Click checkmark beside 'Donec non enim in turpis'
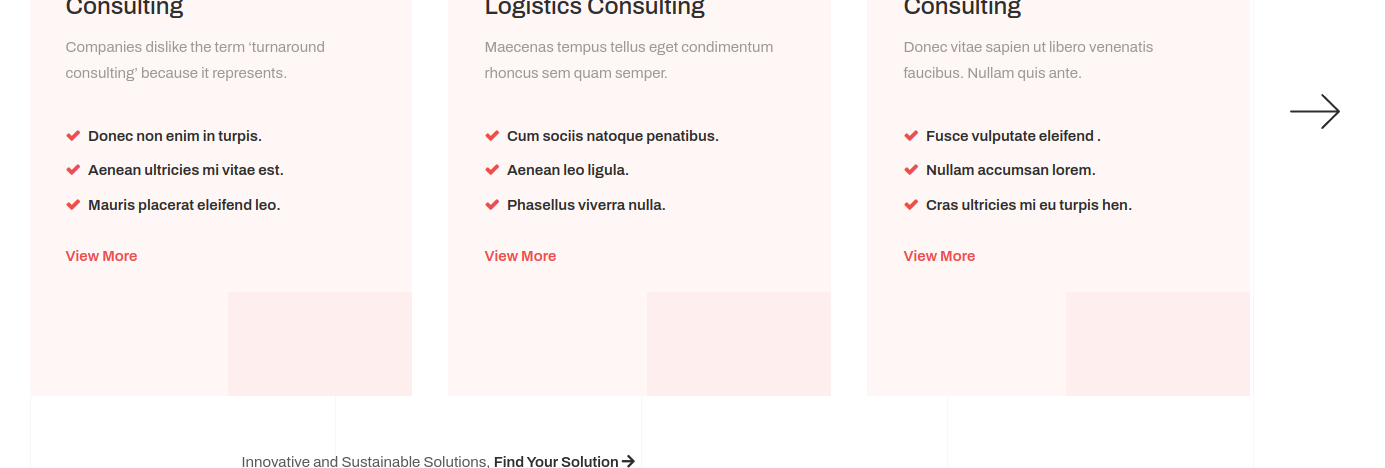This screenshot has width=1385, height=468. [x=73, y=136]
